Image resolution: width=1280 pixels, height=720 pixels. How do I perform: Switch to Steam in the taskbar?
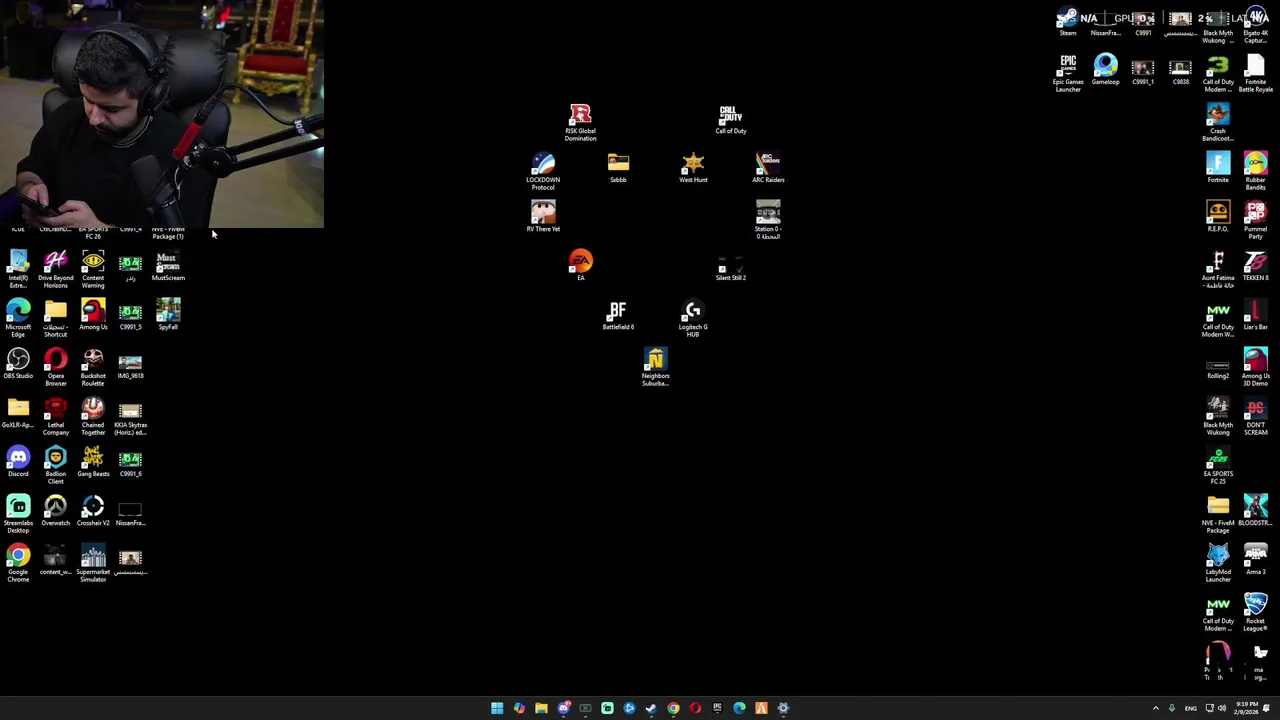(651, 708)
